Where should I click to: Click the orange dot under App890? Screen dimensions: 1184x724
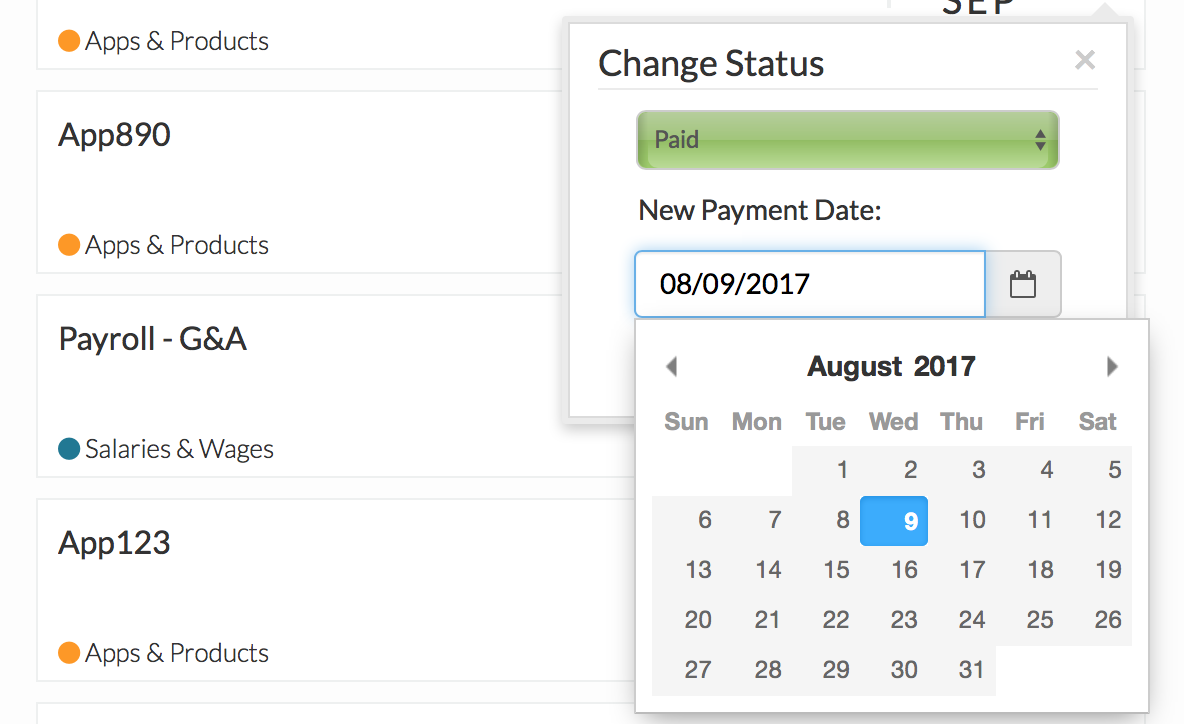(69, 245)
